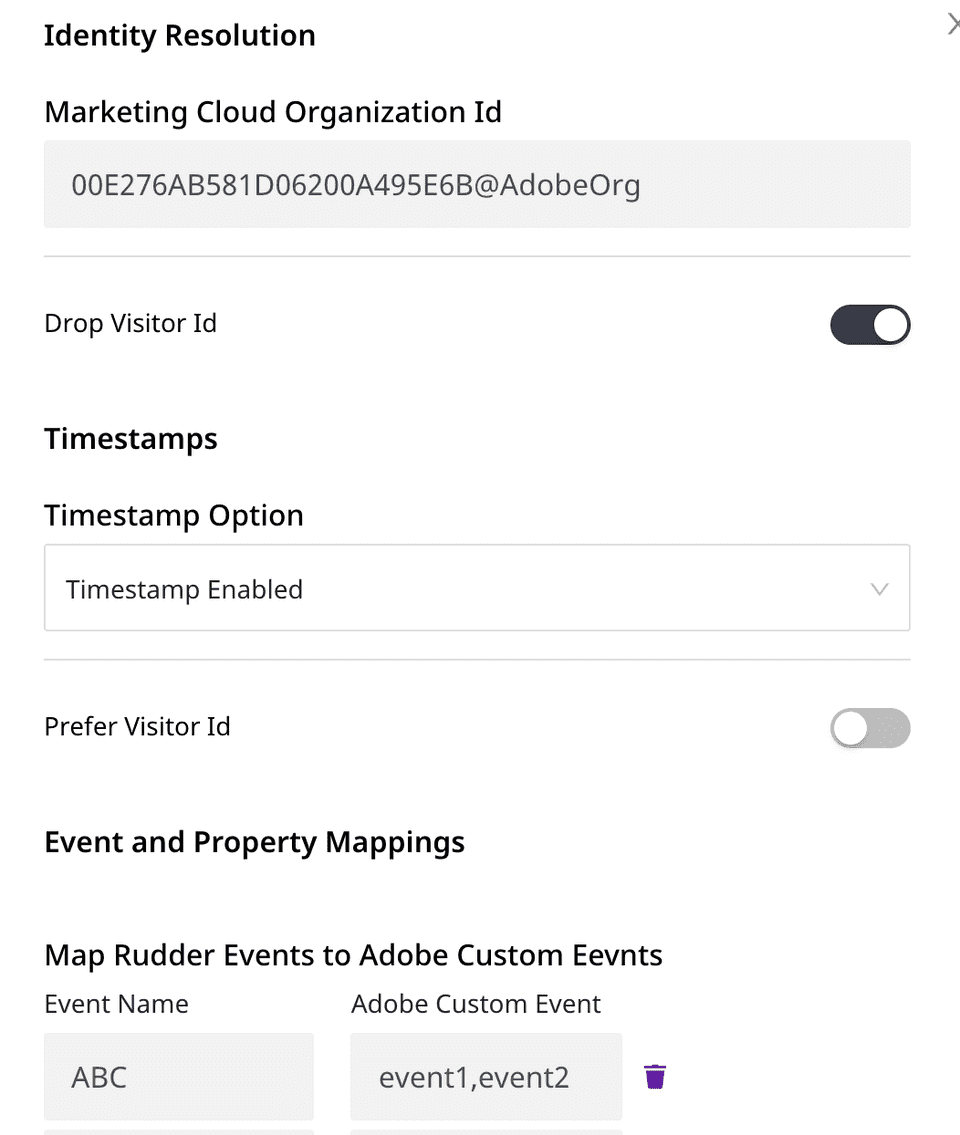Click the Drop Visitor Id label

tap(131, 324)
